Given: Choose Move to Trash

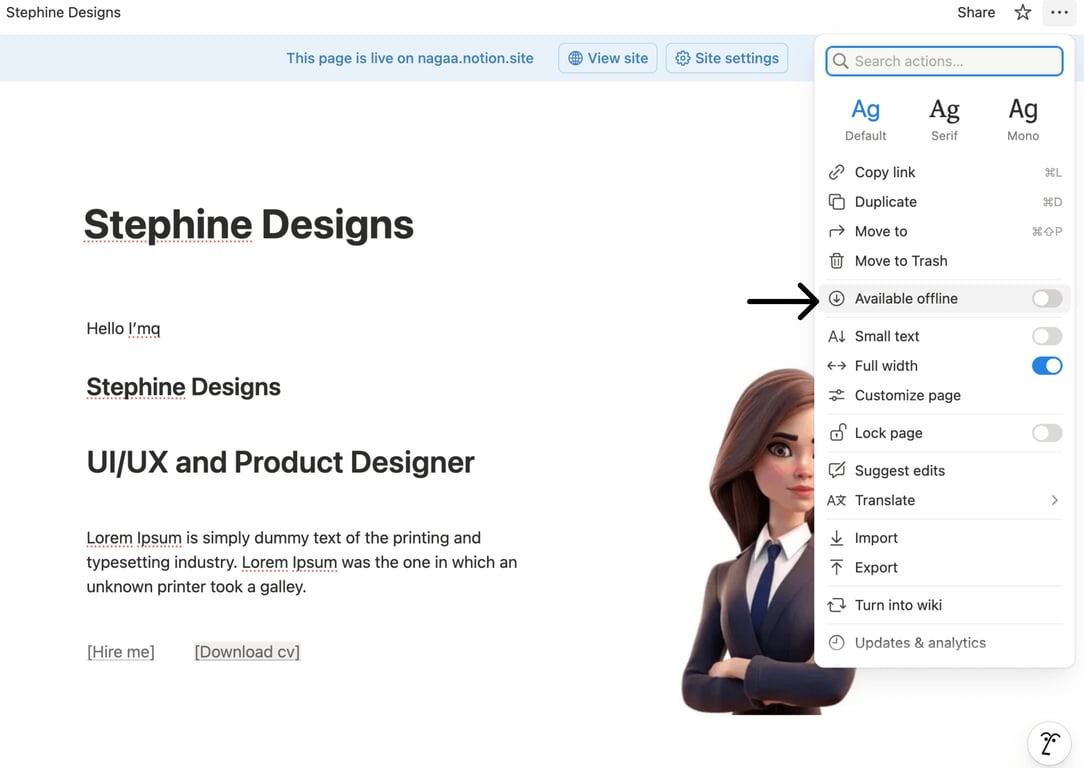Looking at the screenshot, I should pyautogui.click(x=944, y=261).
